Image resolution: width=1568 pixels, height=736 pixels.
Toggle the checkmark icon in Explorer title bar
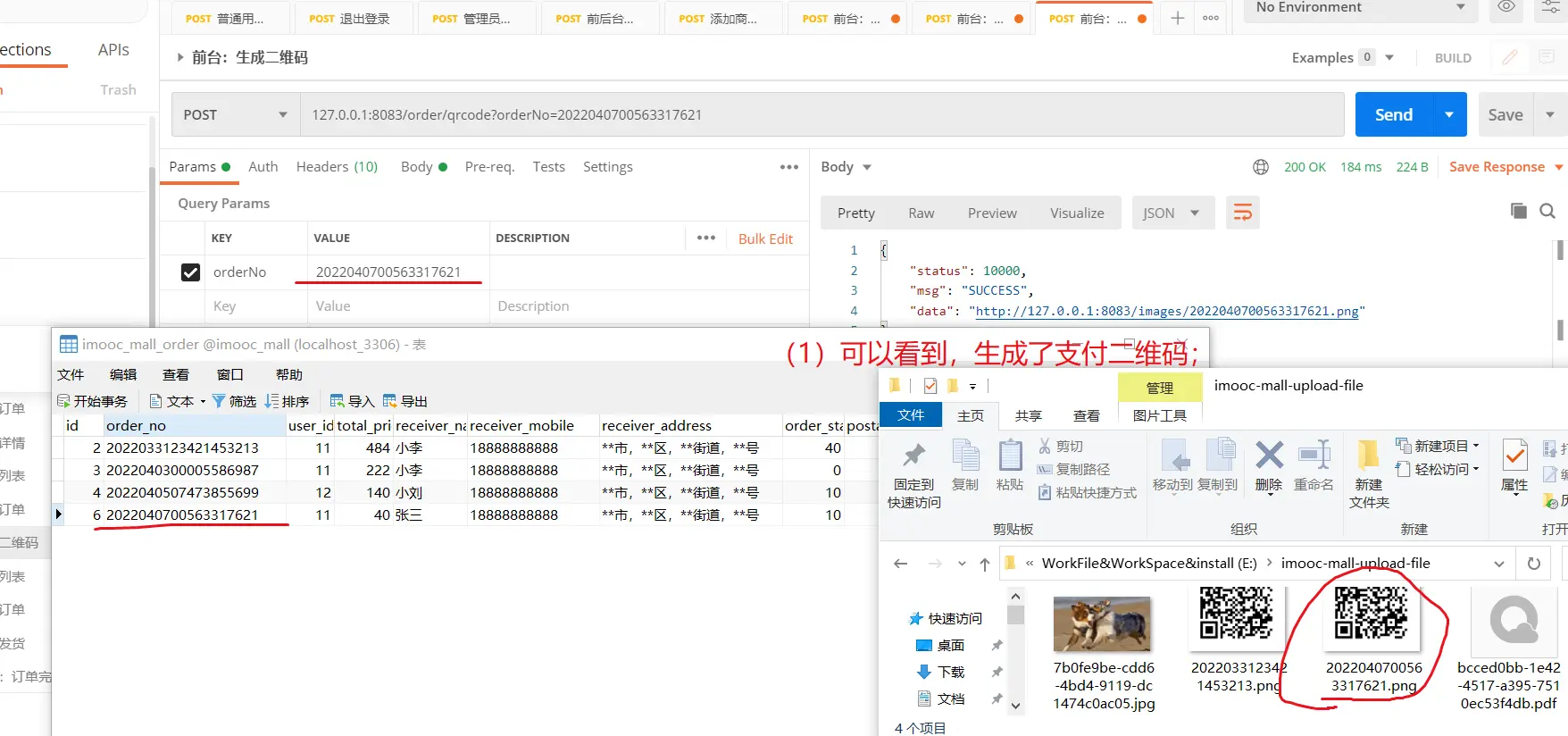930,386
